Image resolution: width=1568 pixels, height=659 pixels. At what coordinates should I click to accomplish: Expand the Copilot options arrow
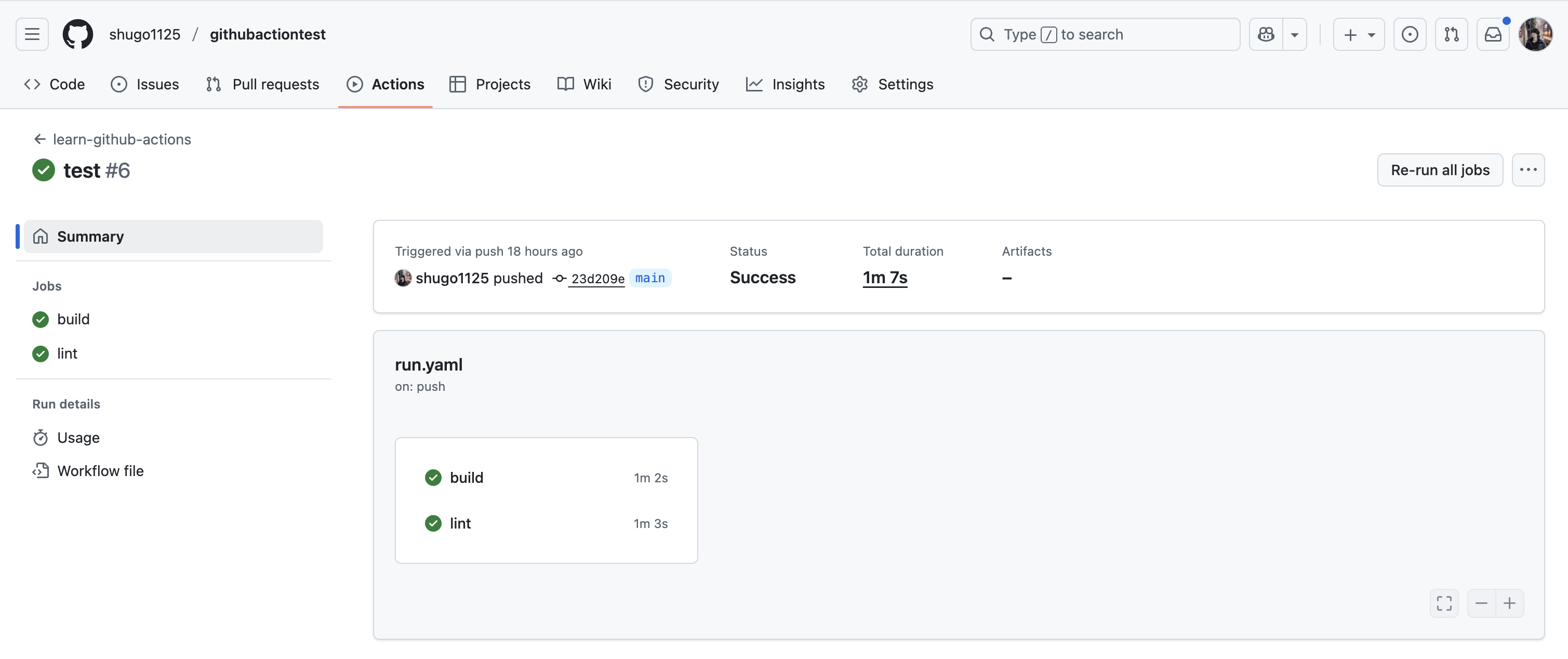click(1295, 34)
